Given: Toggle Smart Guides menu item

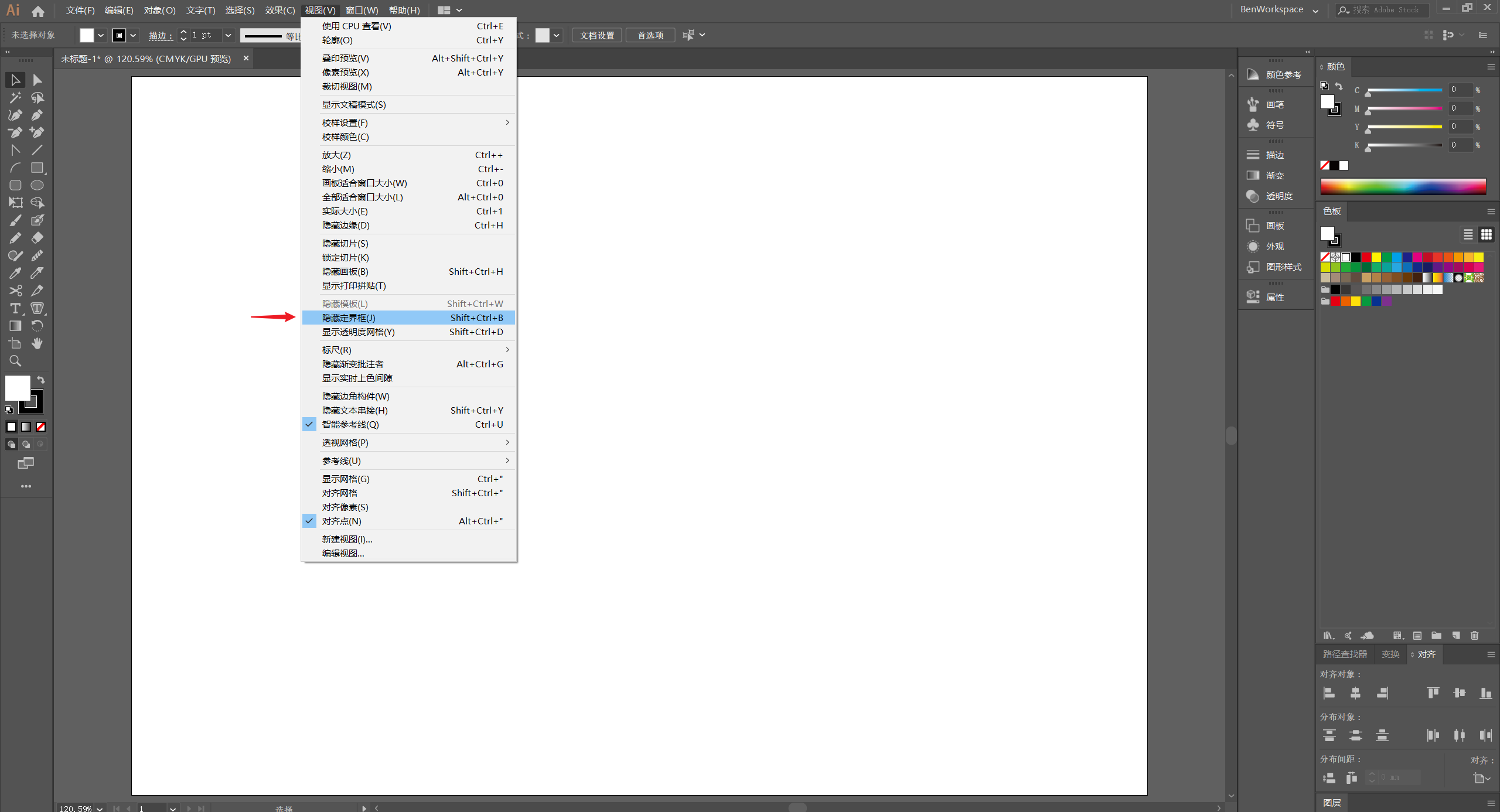Looking at the screenshot, I should [350, 424].
